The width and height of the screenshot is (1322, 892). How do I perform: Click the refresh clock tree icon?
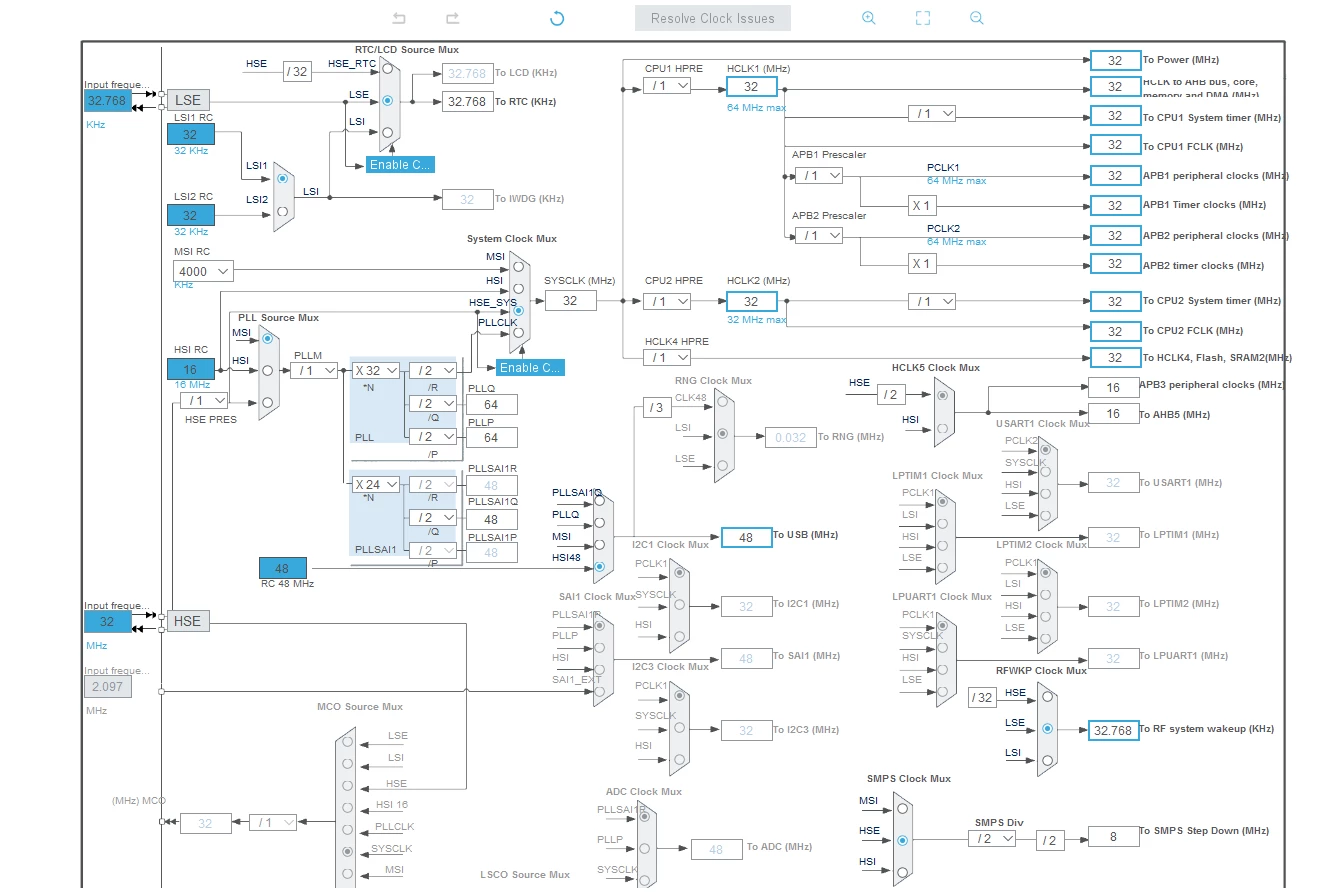pyautogui.click(x=558, y=18)
